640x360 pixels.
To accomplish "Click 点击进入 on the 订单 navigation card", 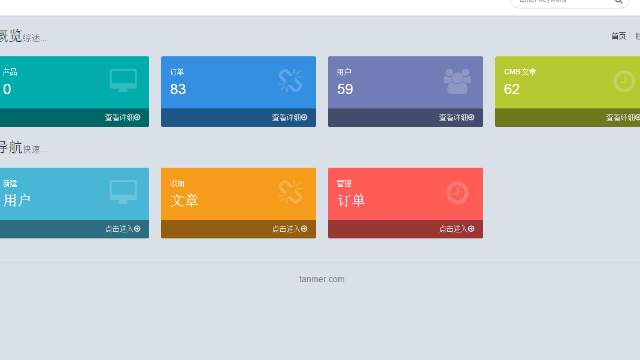I will click(457, 229).
